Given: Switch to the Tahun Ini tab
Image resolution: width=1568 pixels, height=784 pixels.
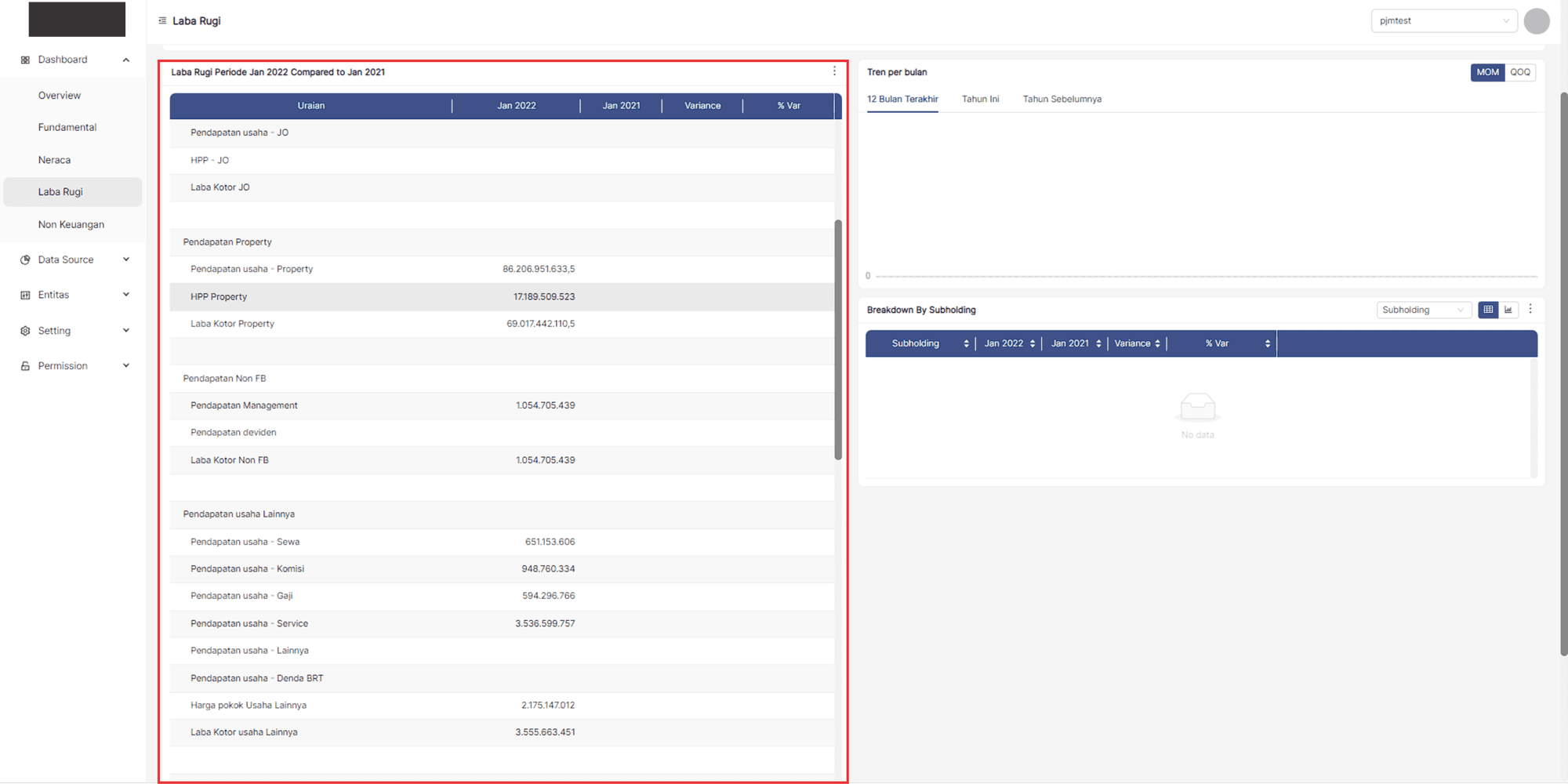Looking at the screenshot, I should tap(980, 100).
